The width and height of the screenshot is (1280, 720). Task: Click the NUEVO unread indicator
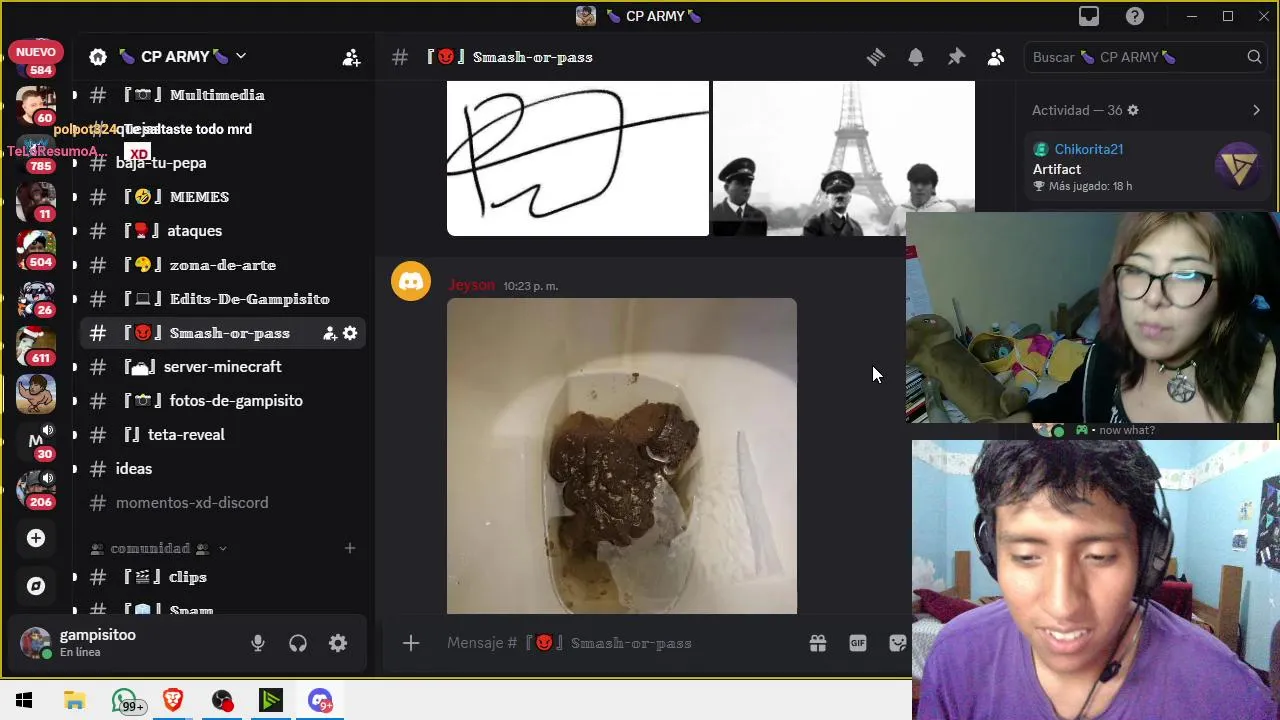click(x=36, y=51)
